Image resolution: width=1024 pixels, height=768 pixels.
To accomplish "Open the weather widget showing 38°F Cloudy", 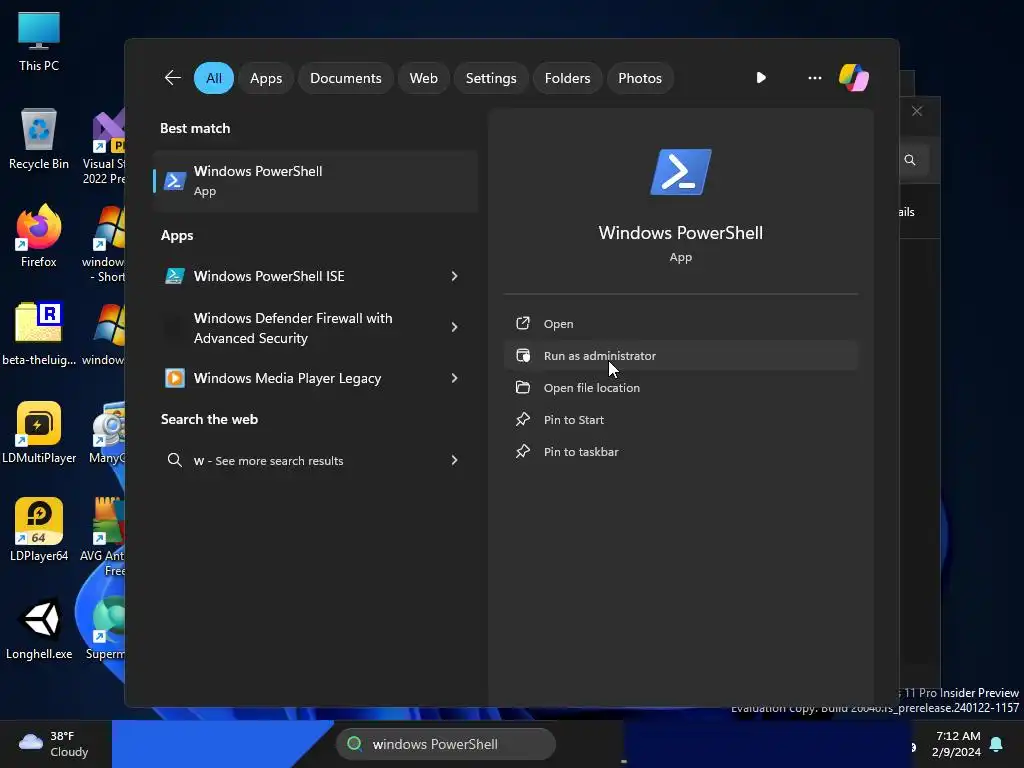I will pyautogui.click(x=54, y=744).
